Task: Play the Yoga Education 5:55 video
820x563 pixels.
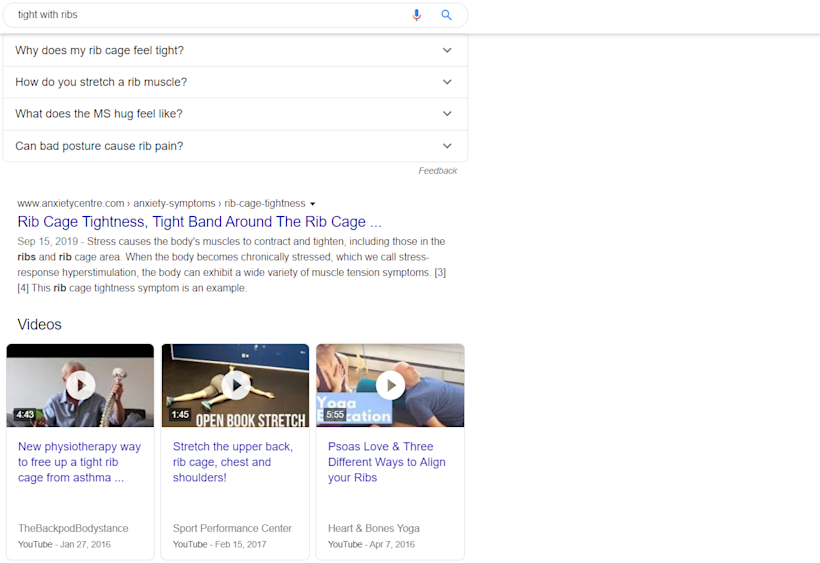Action: 390,385
